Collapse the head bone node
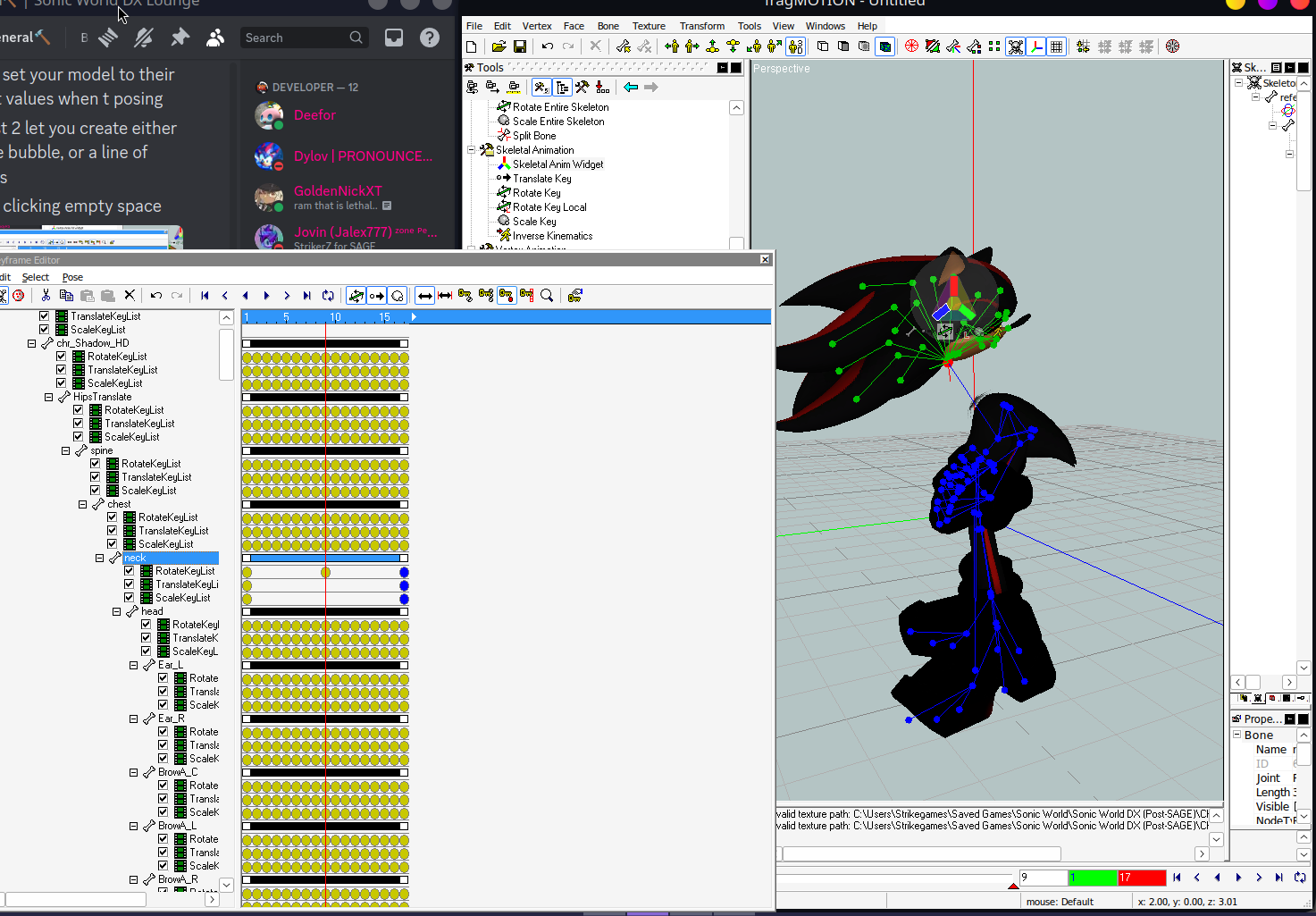The width and height of the screenshot is (1316, 916). (117, 611)
